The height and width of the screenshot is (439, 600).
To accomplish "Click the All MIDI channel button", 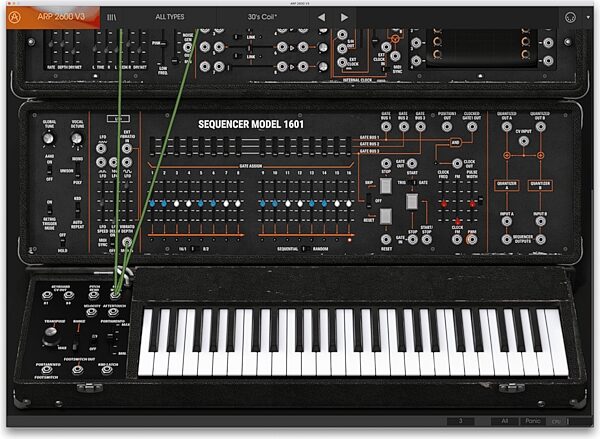I will pyautogui.click(x=505, y=421).
